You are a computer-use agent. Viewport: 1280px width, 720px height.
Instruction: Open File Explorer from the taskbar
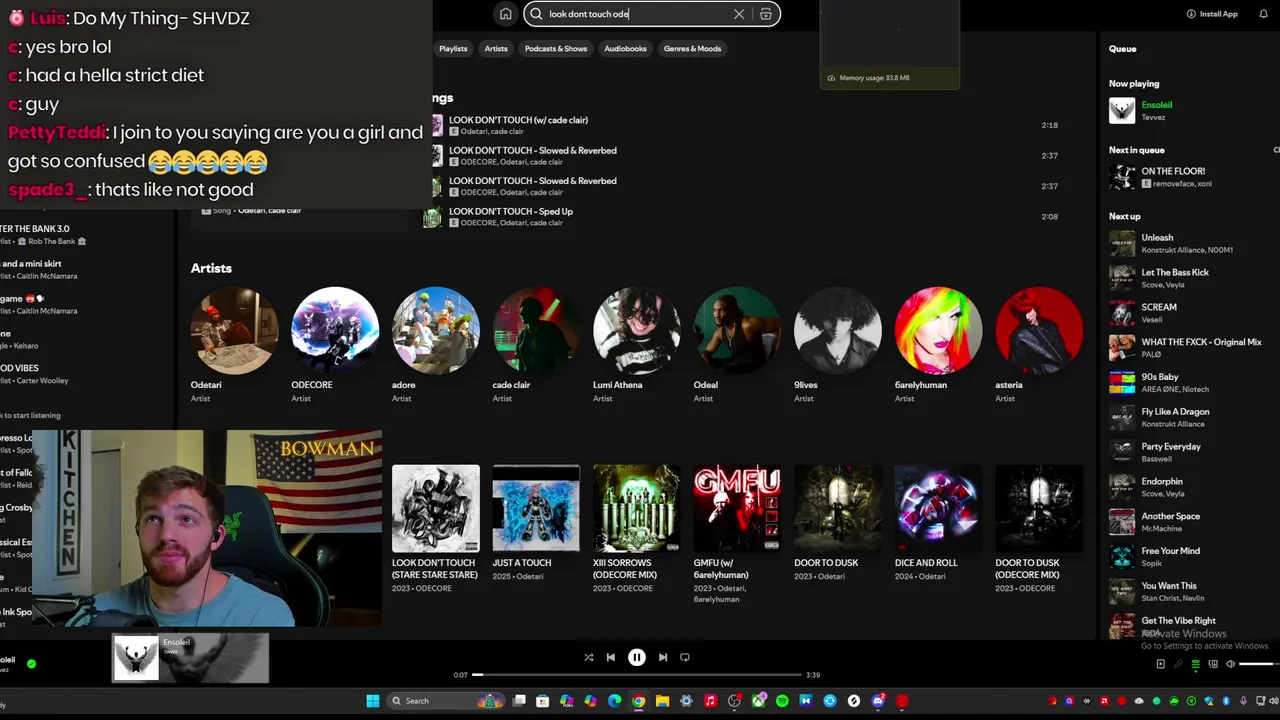[662, 701]
